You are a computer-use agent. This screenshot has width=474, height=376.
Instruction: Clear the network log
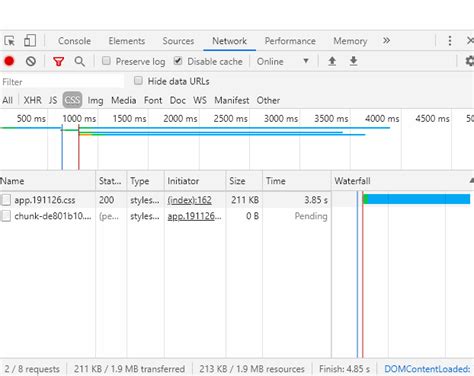pyautogui.click(x=31, y=61)
